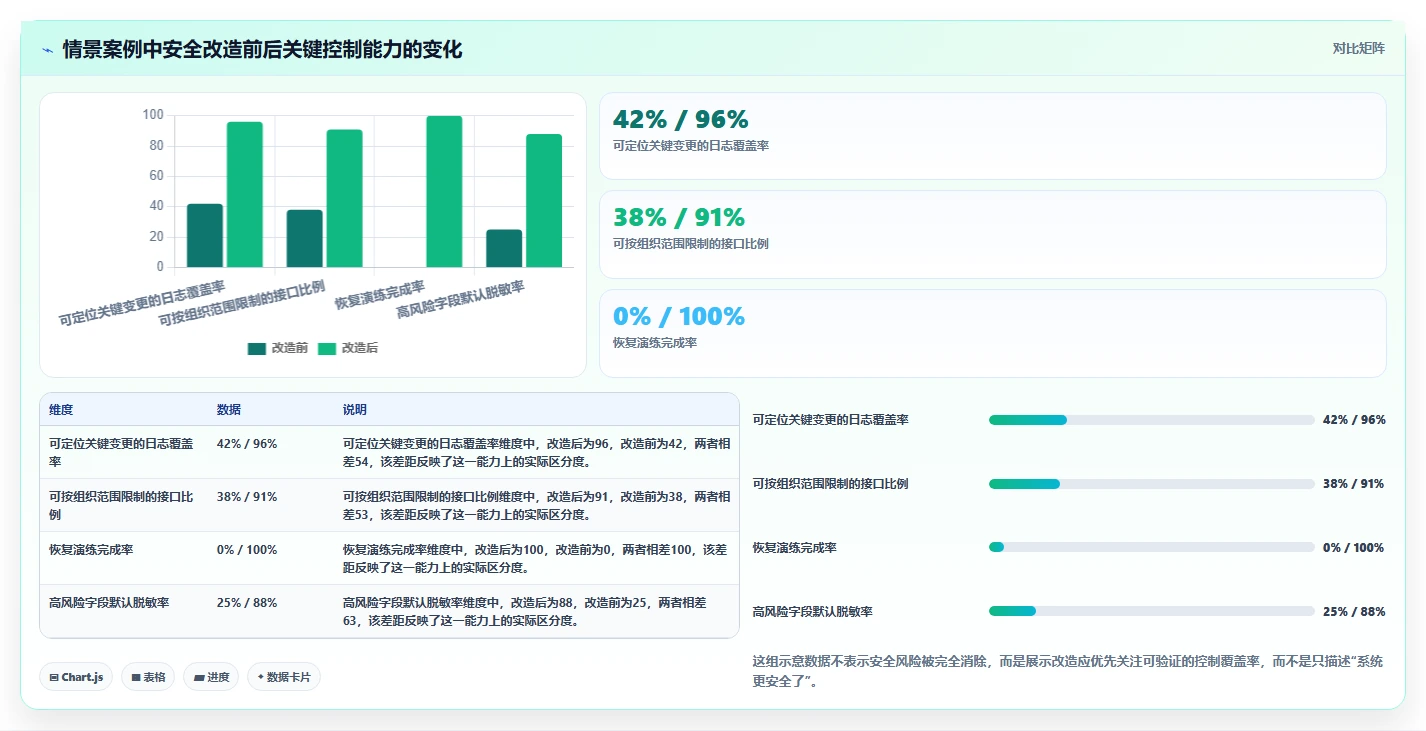Toggle the 改造后 legend color box
1426x731 pixels.
[x=327, y=348]
